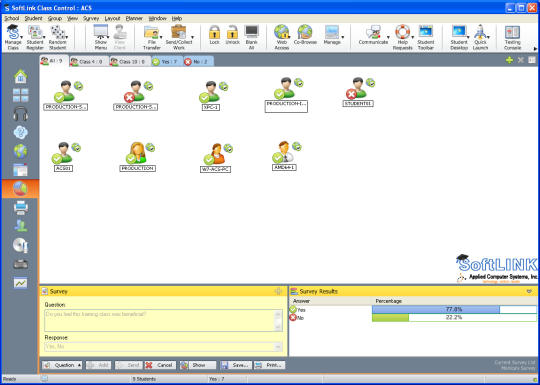Image resolution: width=540 pixels, height=385 pixels.
Task: Open Send/Collect Work tool
Action: [179, 37]
